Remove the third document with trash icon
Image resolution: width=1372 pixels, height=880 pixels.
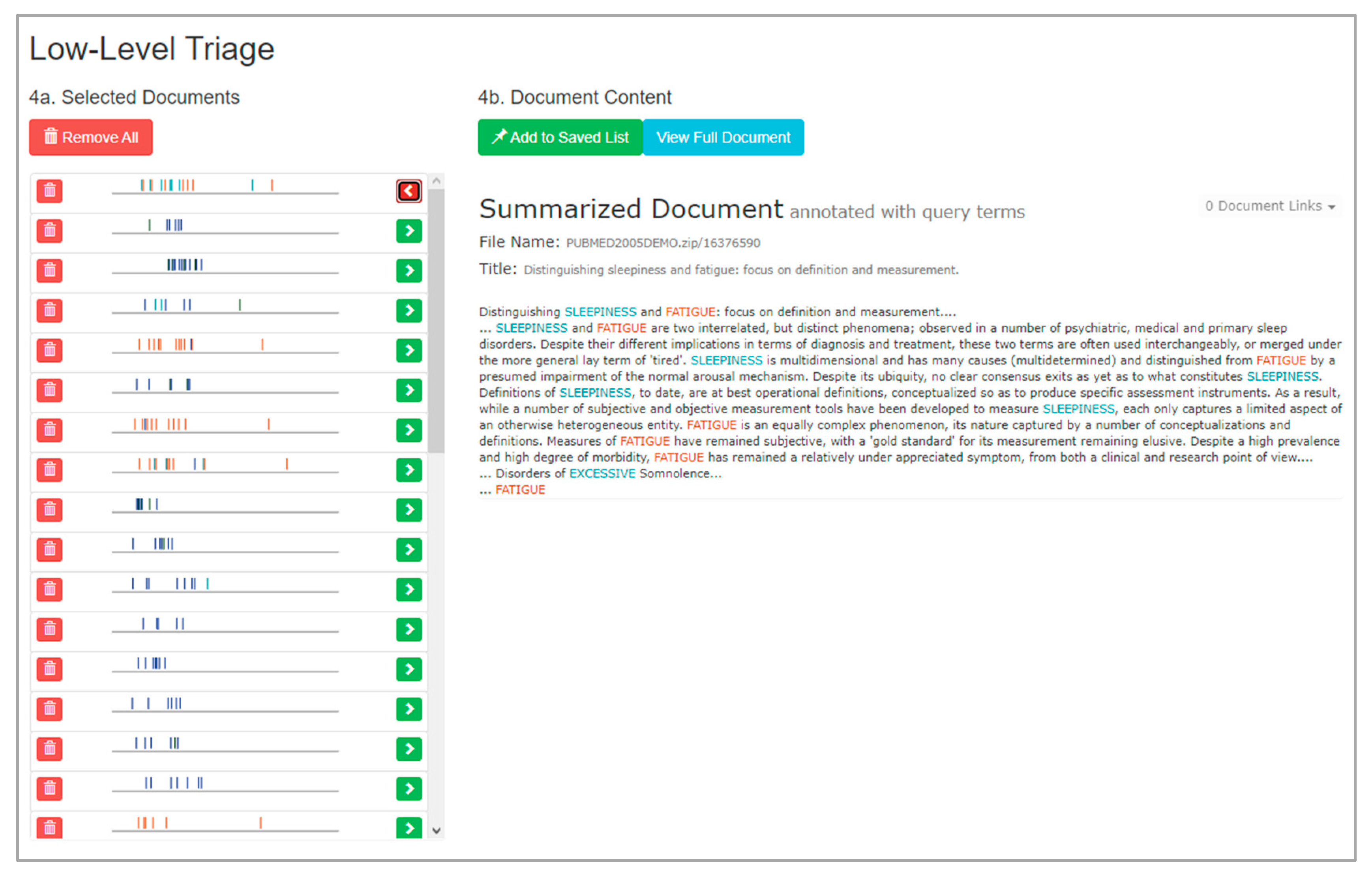(x=50, y=270)
